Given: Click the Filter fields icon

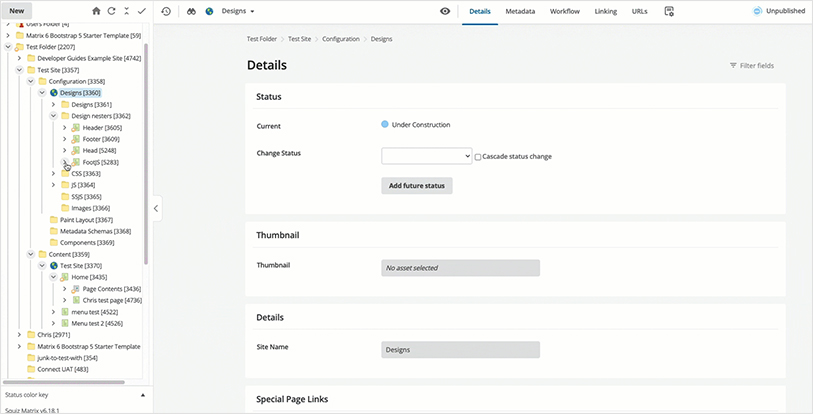Looking at the screenshot, I should pos(733,65).
